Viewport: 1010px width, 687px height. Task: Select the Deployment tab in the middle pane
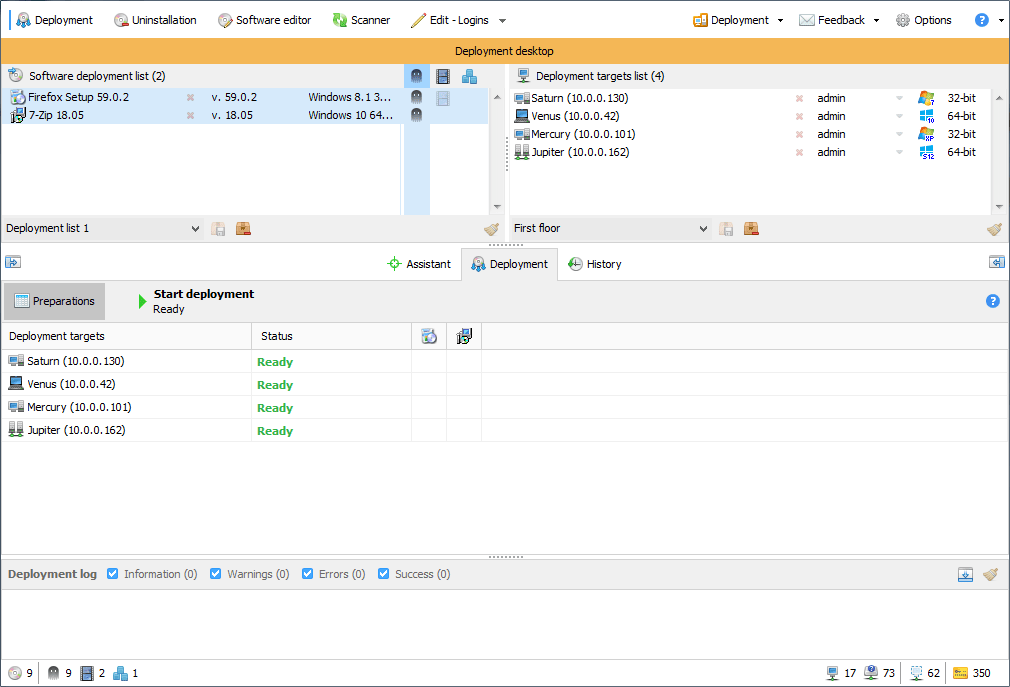pyautogui.click(x=510, y=264)
